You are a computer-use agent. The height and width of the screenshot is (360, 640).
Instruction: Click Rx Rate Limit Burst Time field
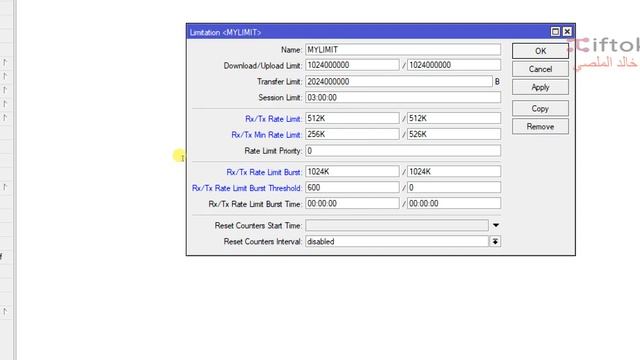click(x=352, y=204)
